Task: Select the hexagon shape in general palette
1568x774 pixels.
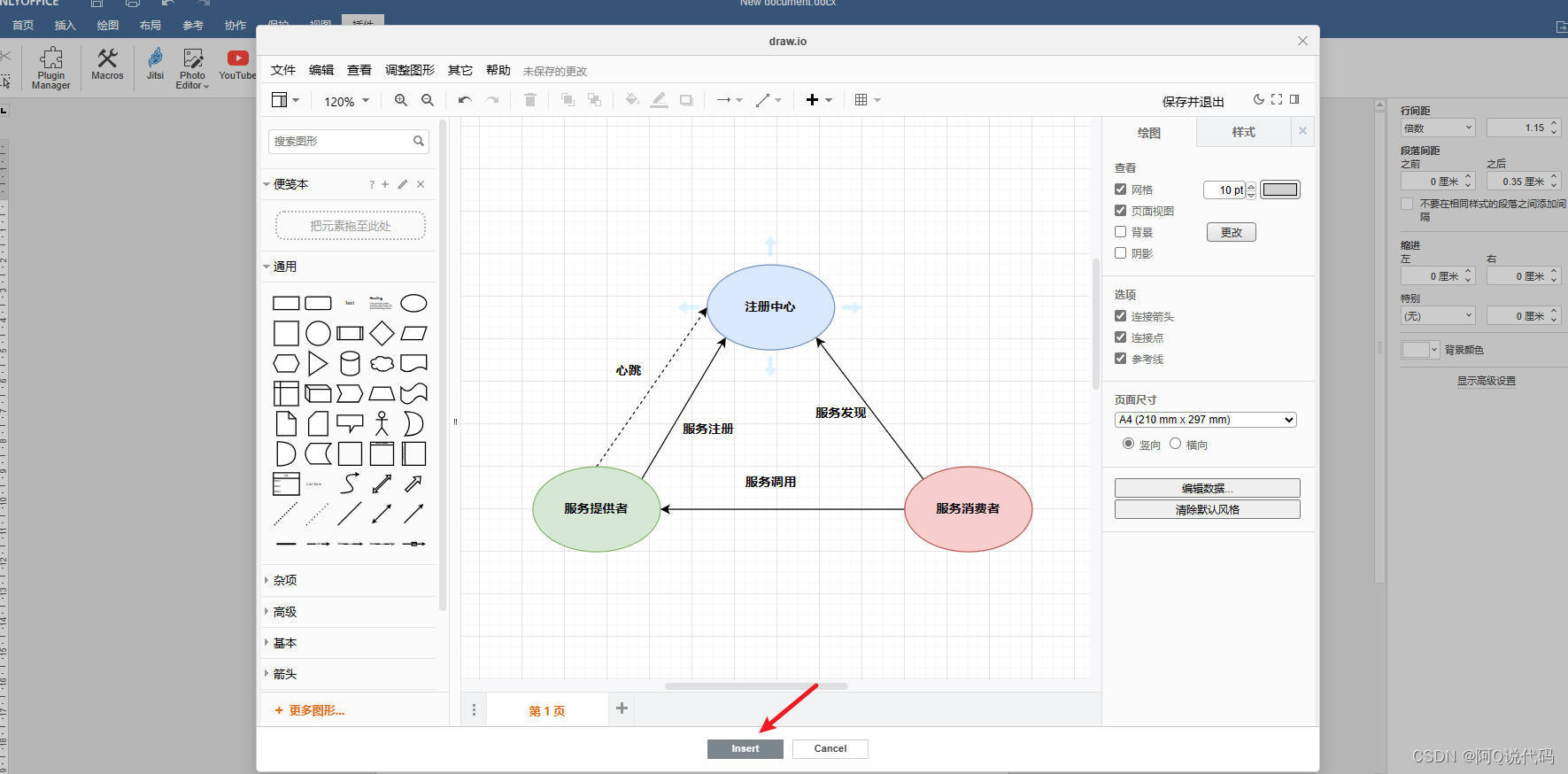Action: pyautogui.click(x=286, y=364)
